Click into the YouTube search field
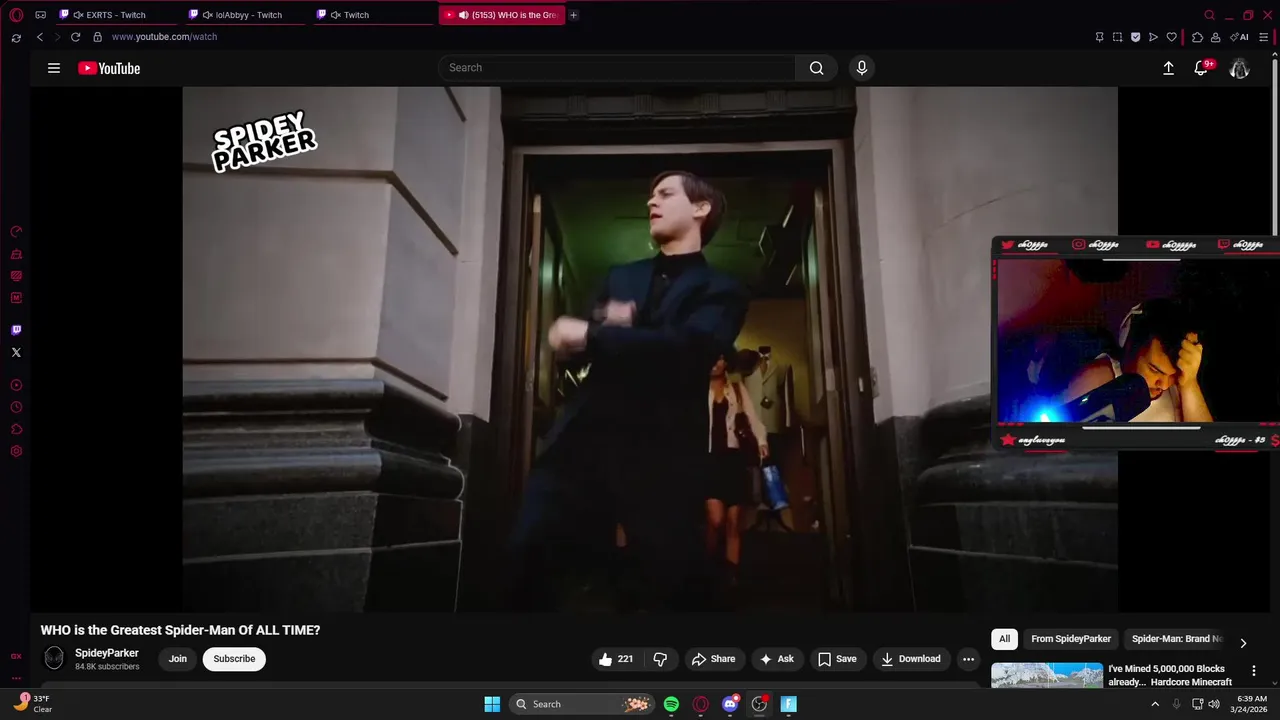This screenshot has width=1280, height=720. [617, 68]
